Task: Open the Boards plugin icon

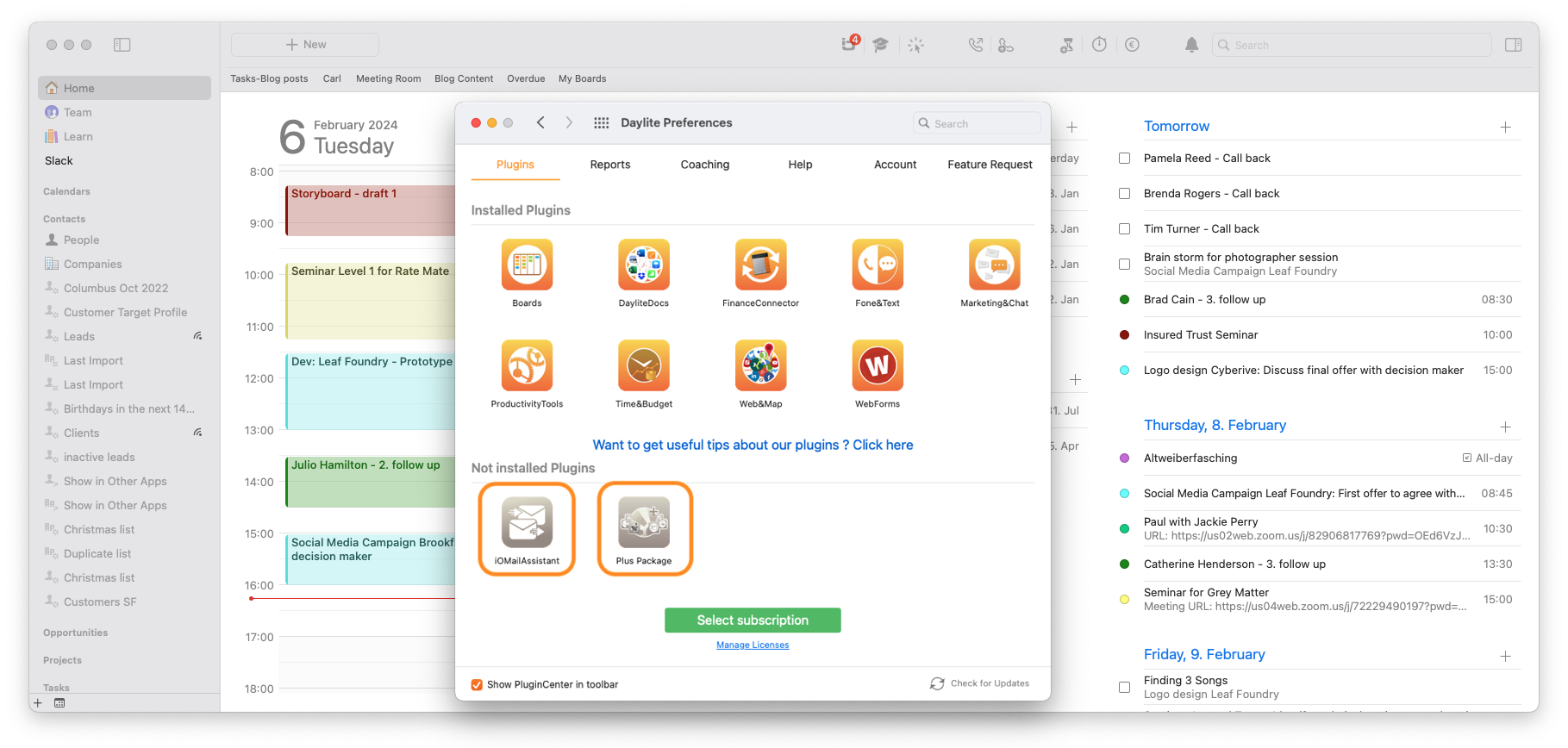Action: [x=527, y=265]
